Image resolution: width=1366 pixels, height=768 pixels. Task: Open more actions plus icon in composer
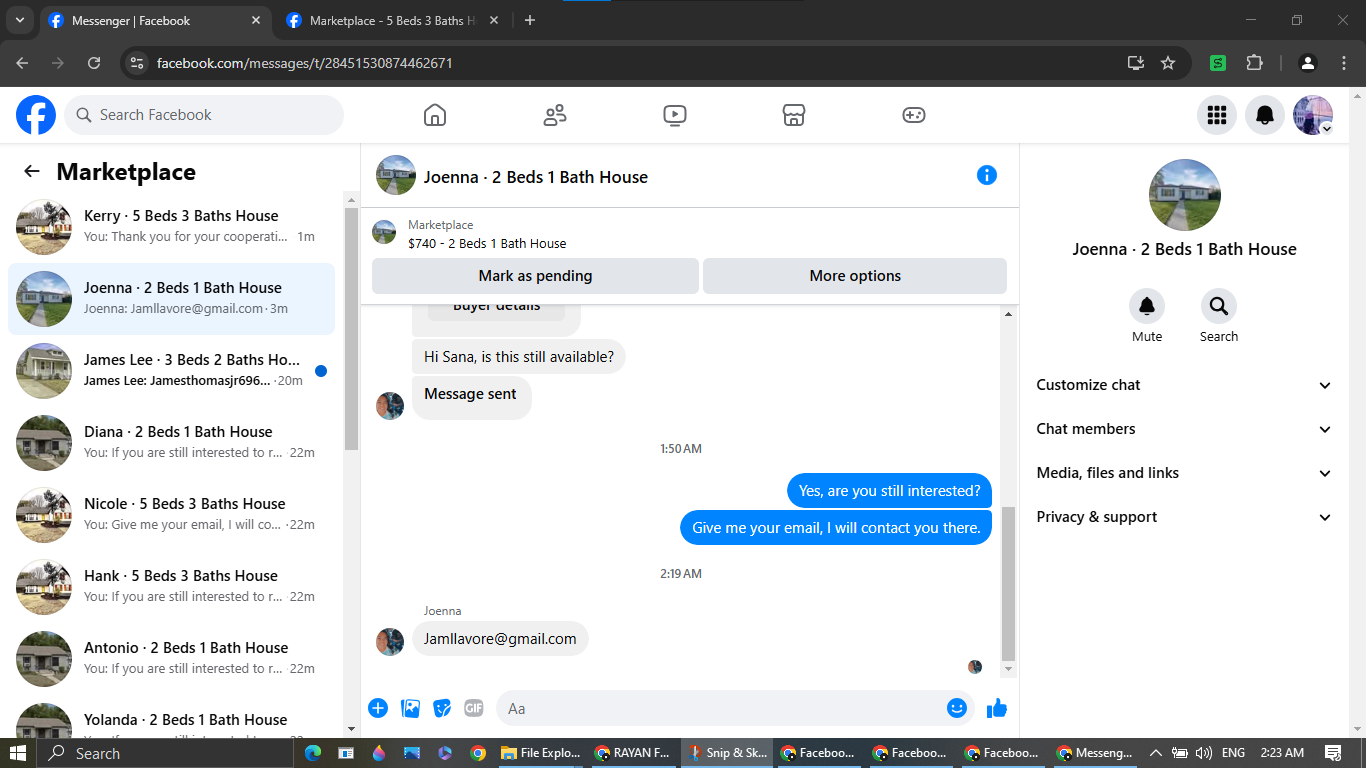pos(378,708)
